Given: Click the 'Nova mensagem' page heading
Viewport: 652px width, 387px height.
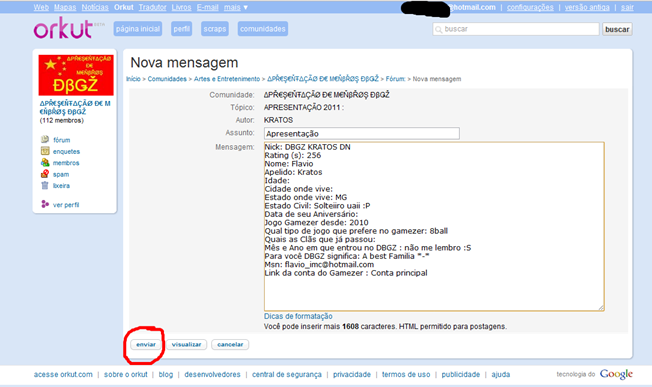Looking at the screenshot, I should pos(184,62).
